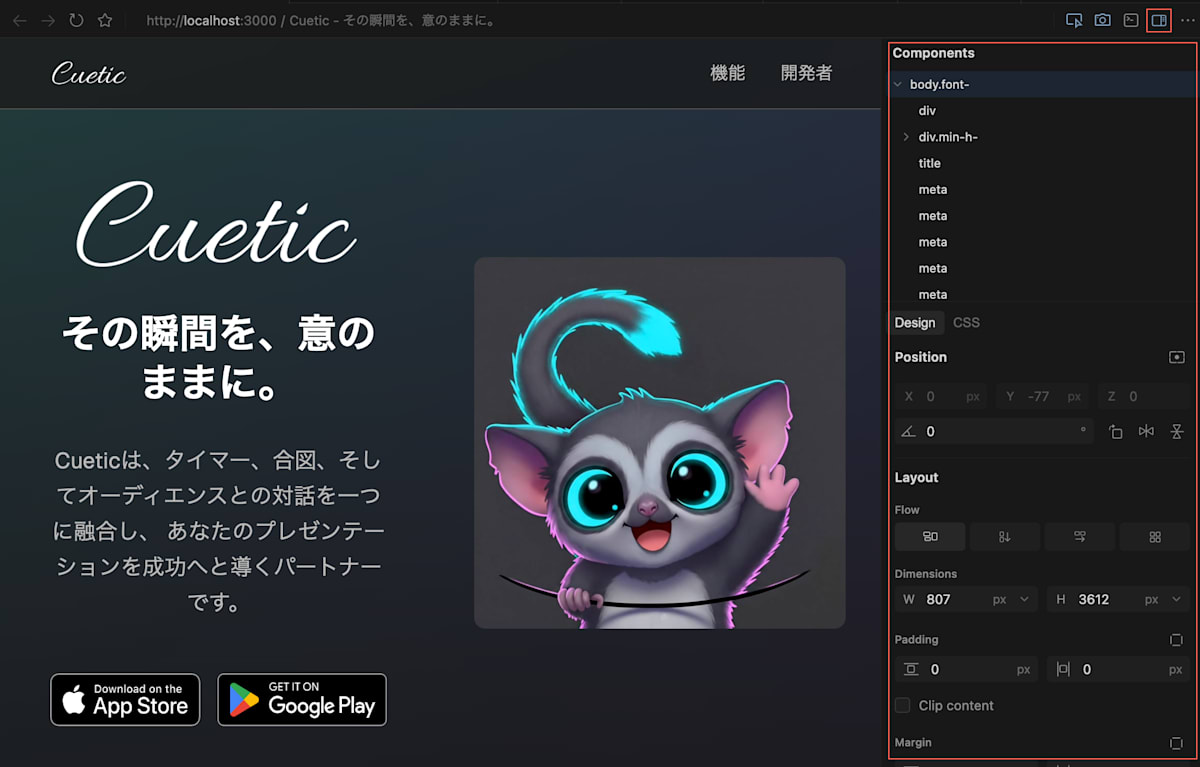Screen dimensions: 1200x767
Task: Reload the preview page
Action: tap(76, 20)
